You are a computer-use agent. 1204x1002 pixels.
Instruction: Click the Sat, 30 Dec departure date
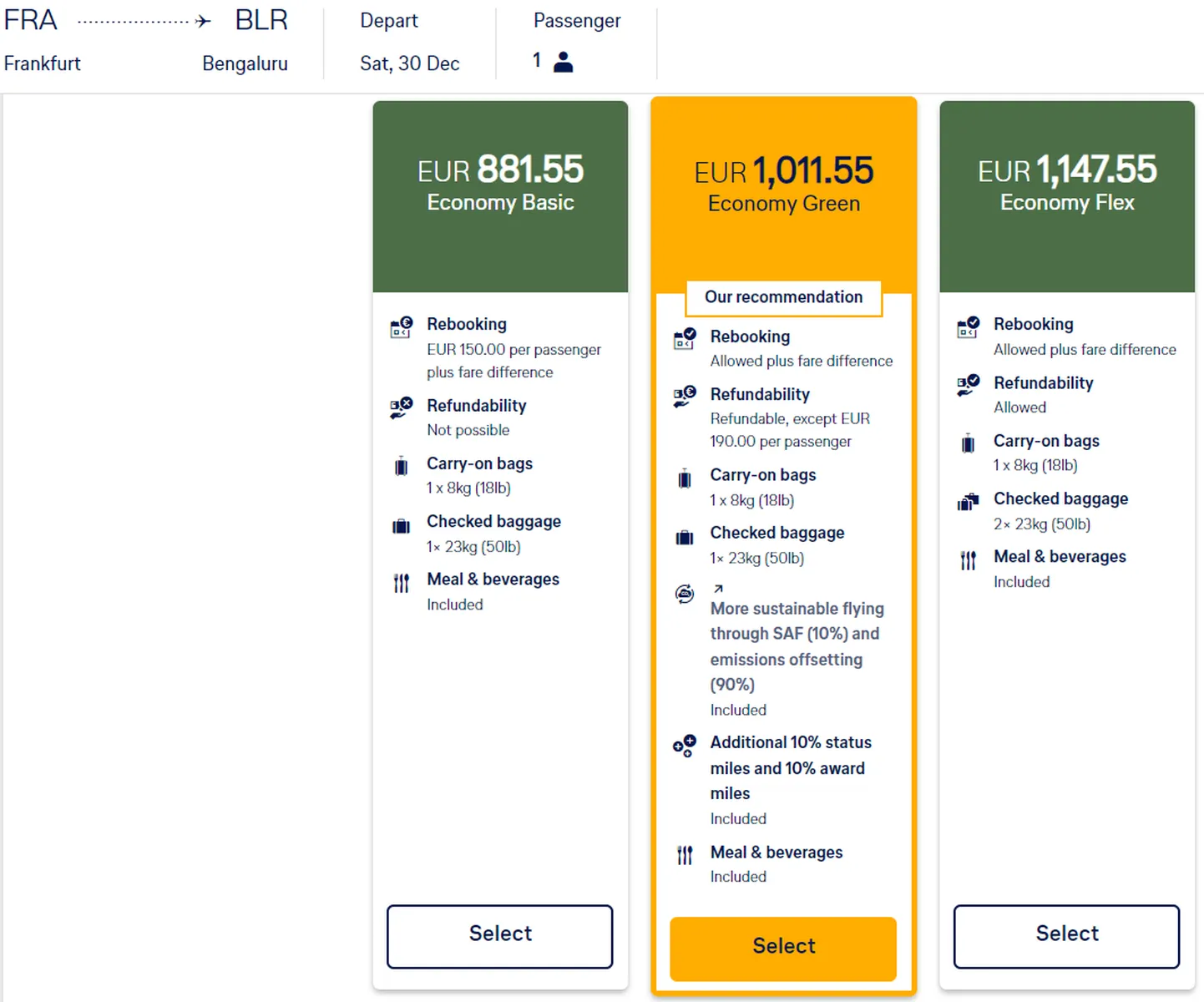click(x=410, y=63)
